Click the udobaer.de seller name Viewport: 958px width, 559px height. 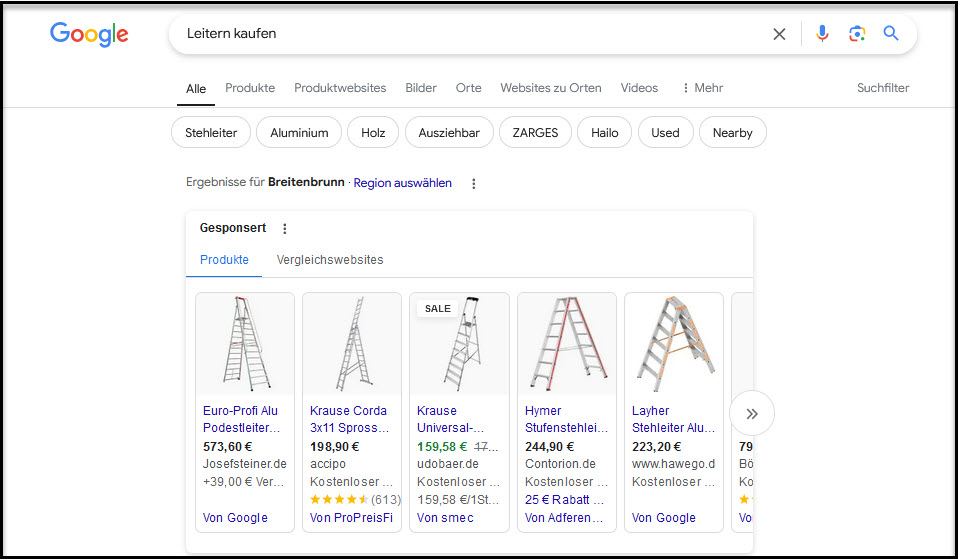[448, 464]
